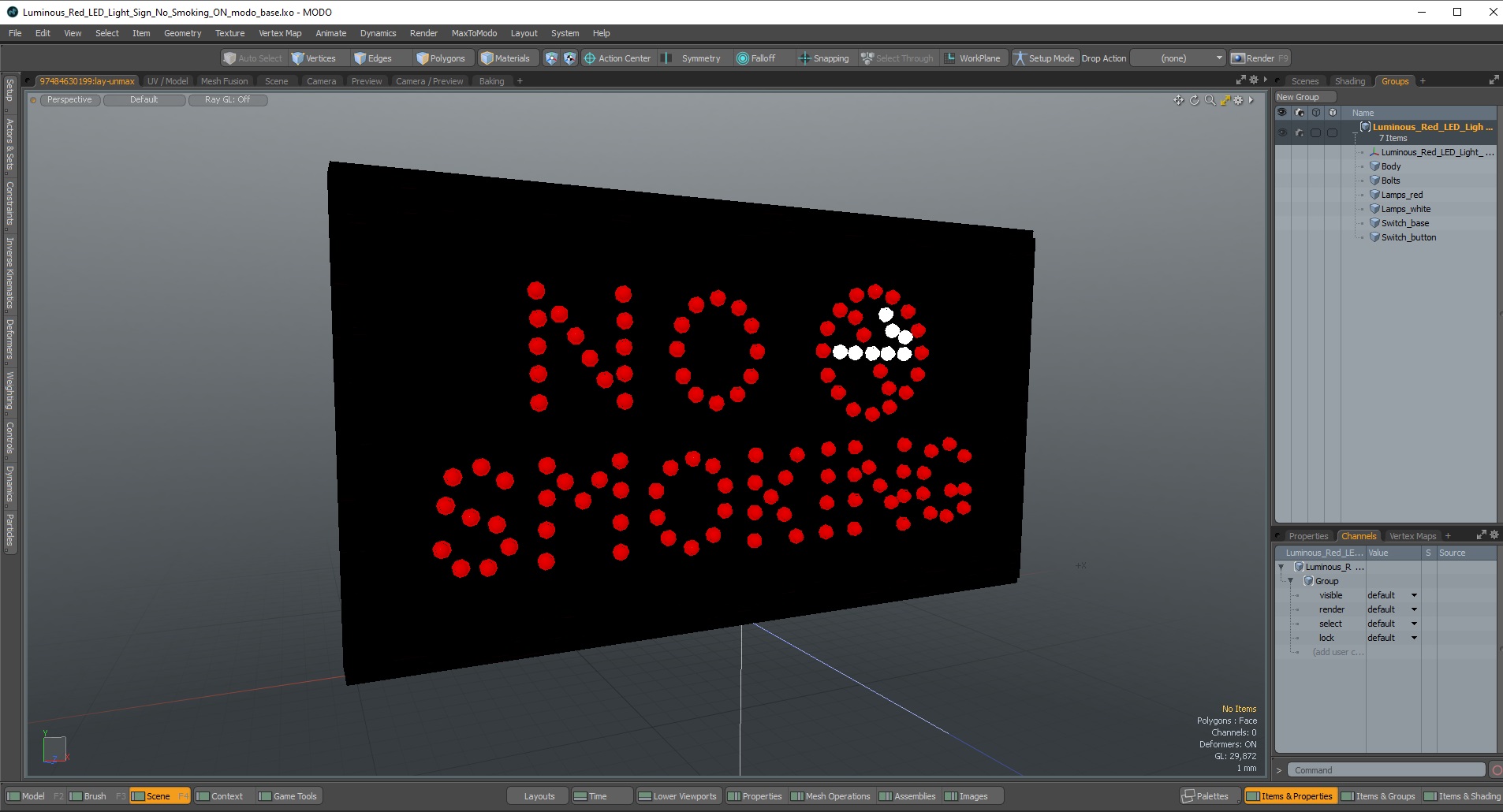This screenshot has width=1503, height=812.
Task: Select the Lamps_white item
Action: (x=1405, y=209)
